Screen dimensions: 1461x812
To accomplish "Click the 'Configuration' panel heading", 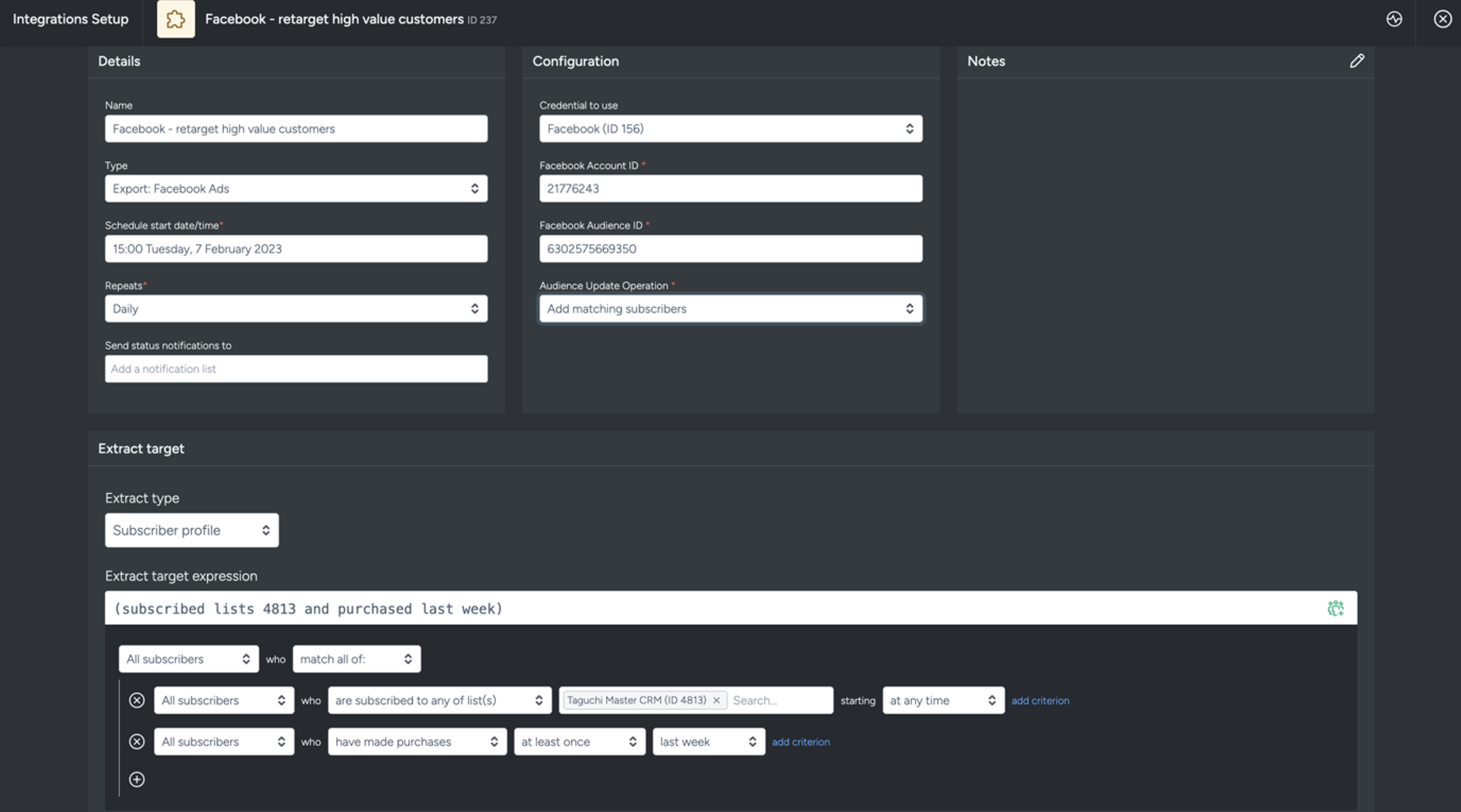I will (x=575, y=61).
